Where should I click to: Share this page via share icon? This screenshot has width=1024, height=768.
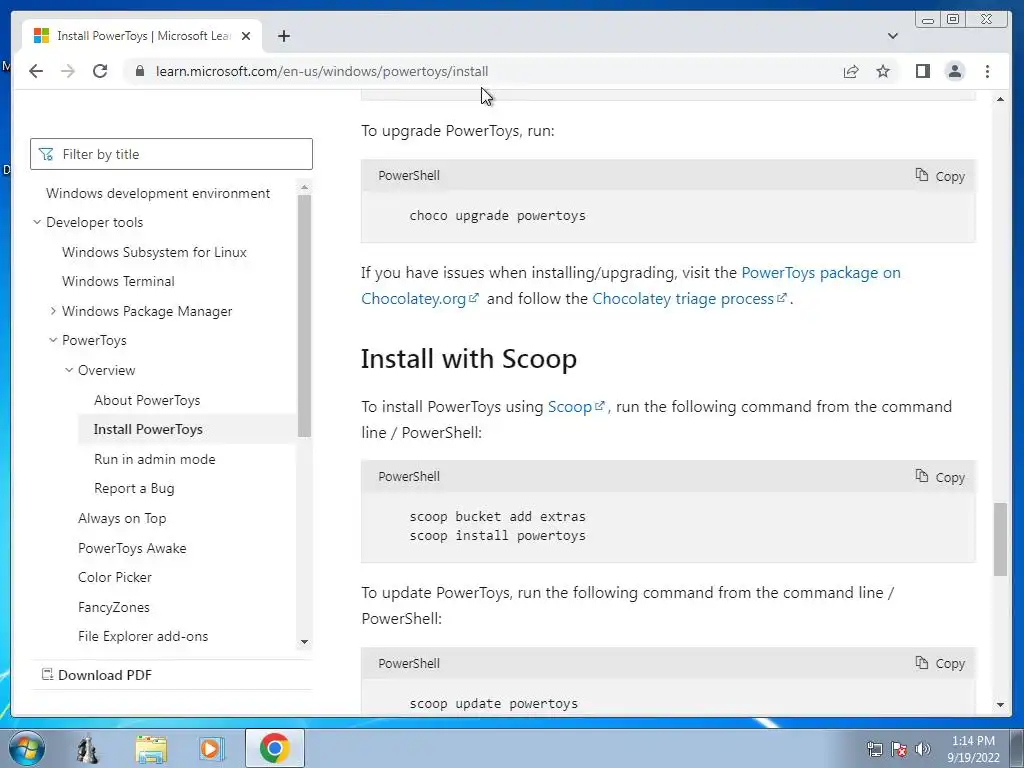(x=851, y=71)
